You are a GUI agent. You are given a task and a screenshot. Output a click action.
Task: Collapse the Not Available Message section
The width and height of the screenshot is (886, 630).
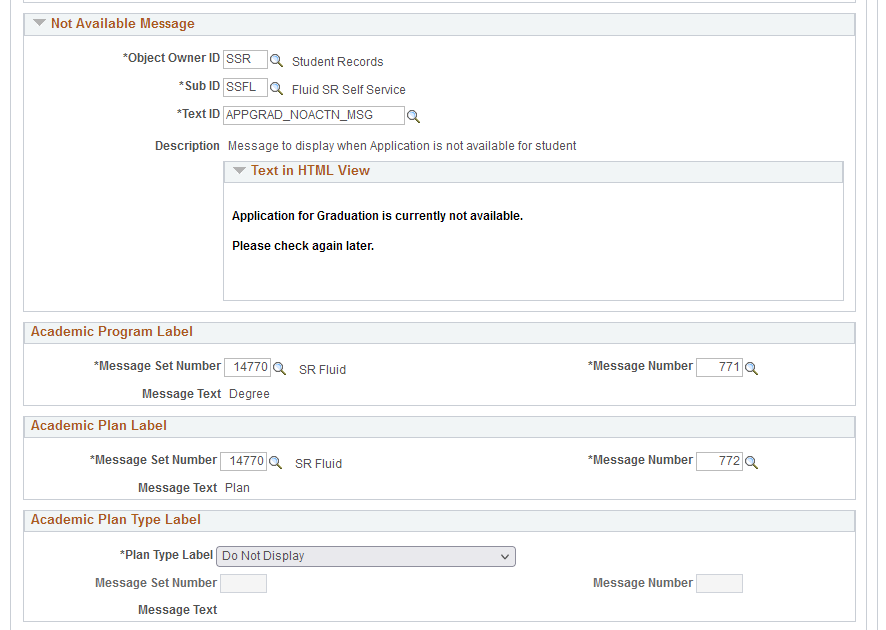tap(39, 23)
